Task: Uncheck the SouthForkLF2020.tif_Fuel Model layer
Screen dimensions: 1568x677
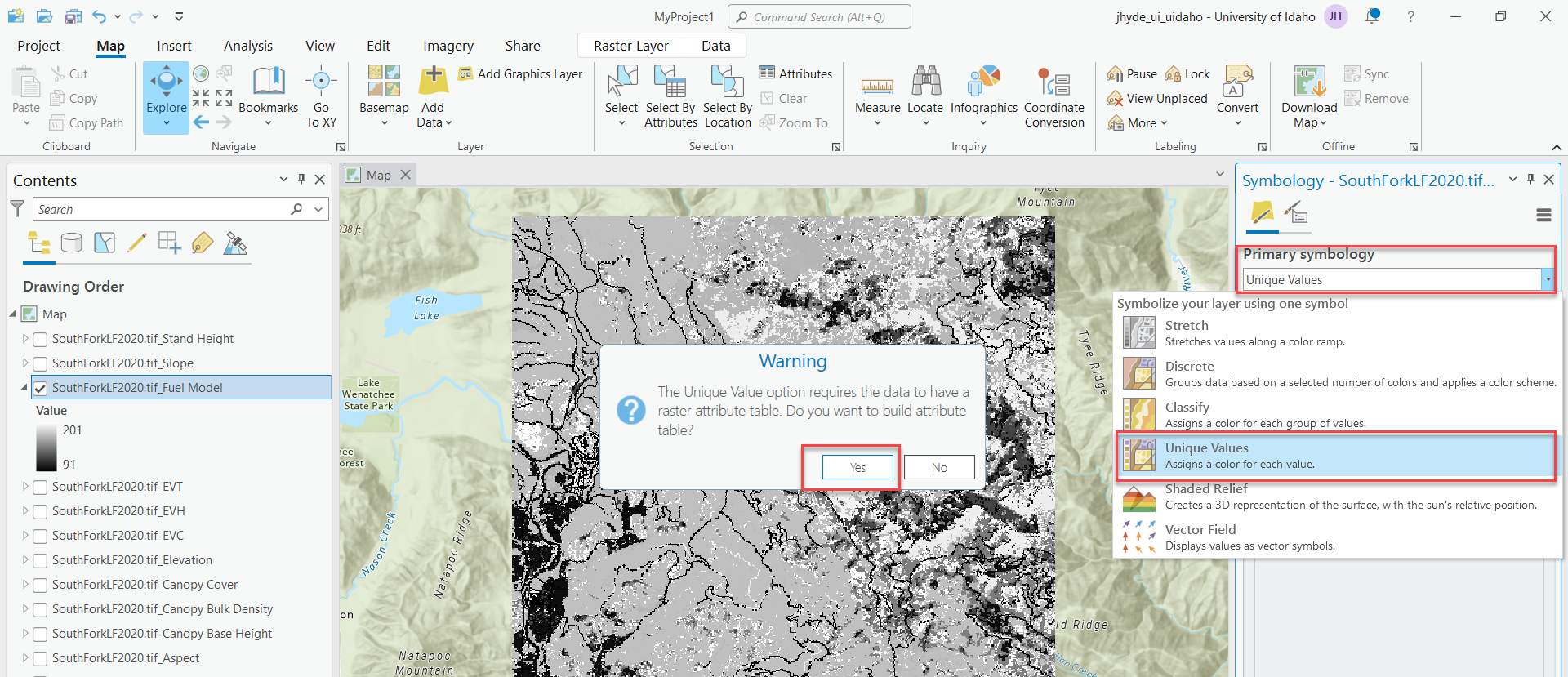Action: point(40,388)
